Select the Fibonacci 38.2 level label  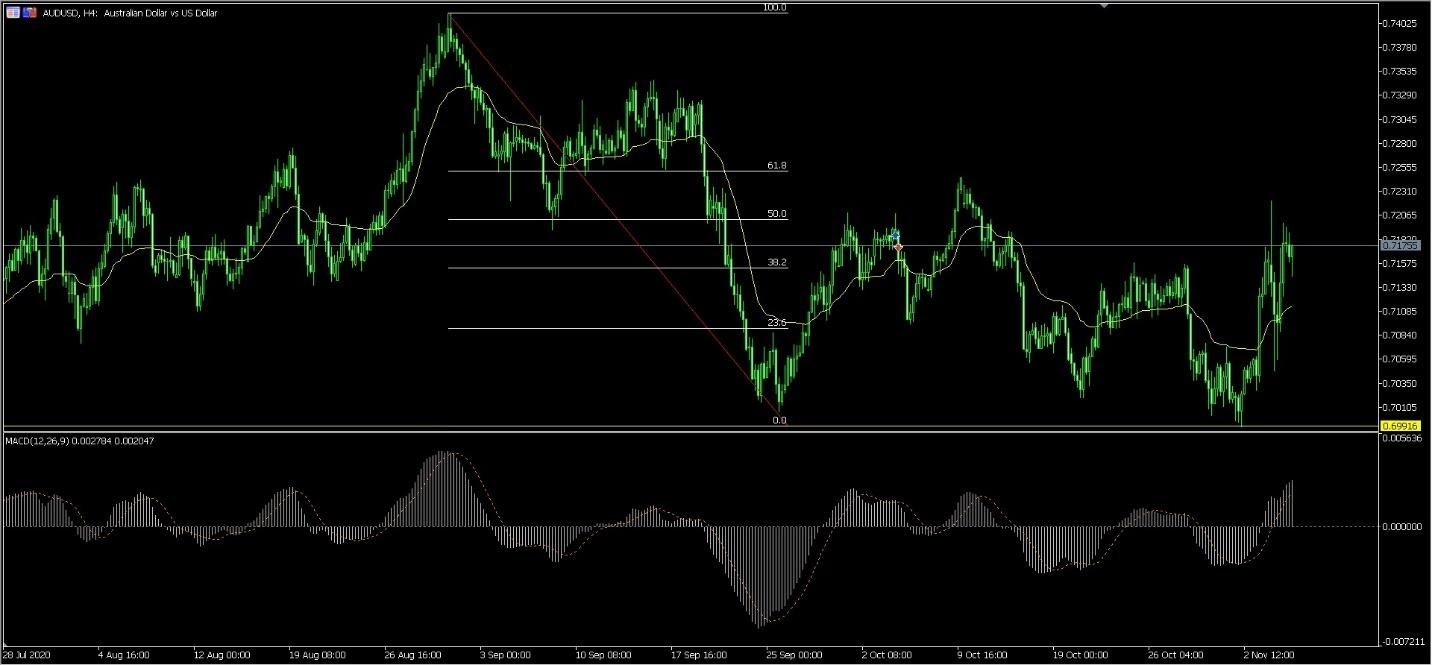tap(777, 262)
